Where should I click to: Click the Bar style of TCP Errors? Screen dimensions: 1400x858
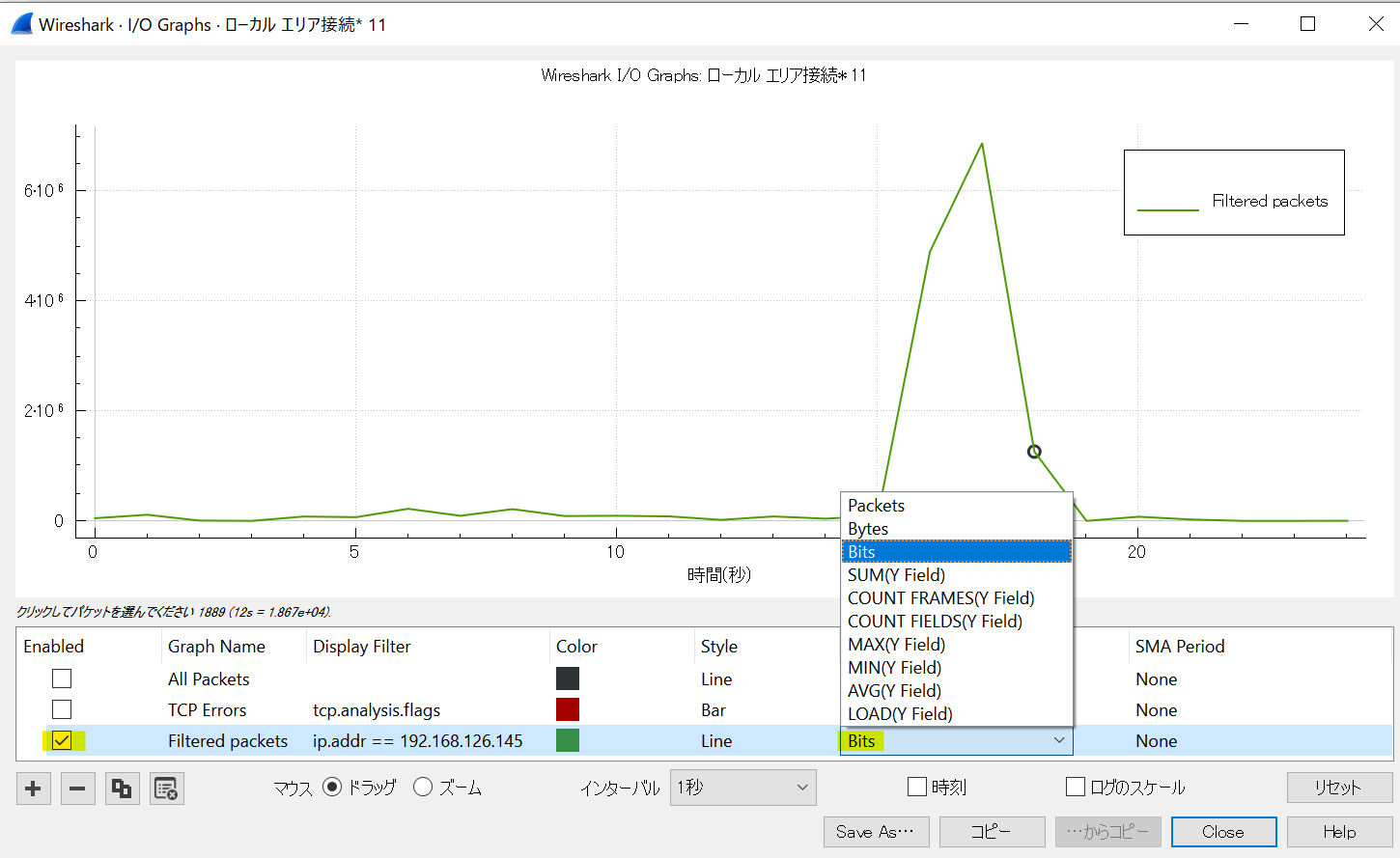[x=714, y=710]
